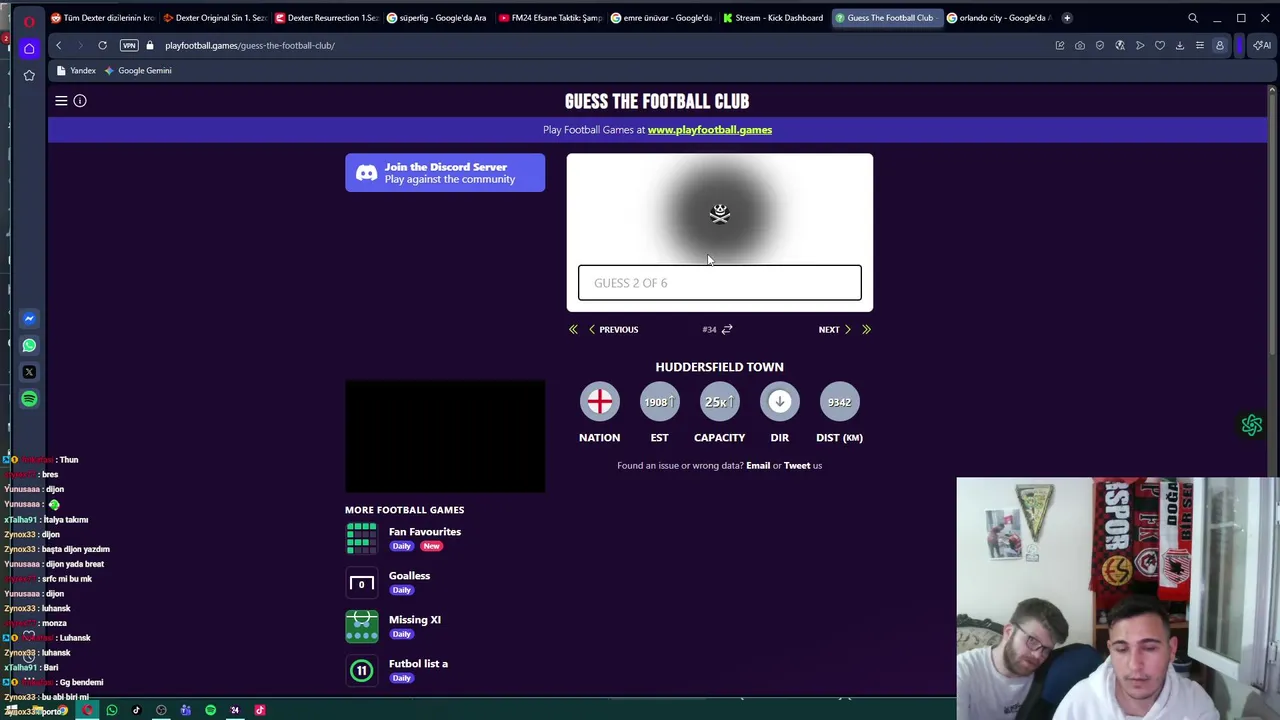Click the Email link for data issues
1280x720 pixels.
[758, 465]
